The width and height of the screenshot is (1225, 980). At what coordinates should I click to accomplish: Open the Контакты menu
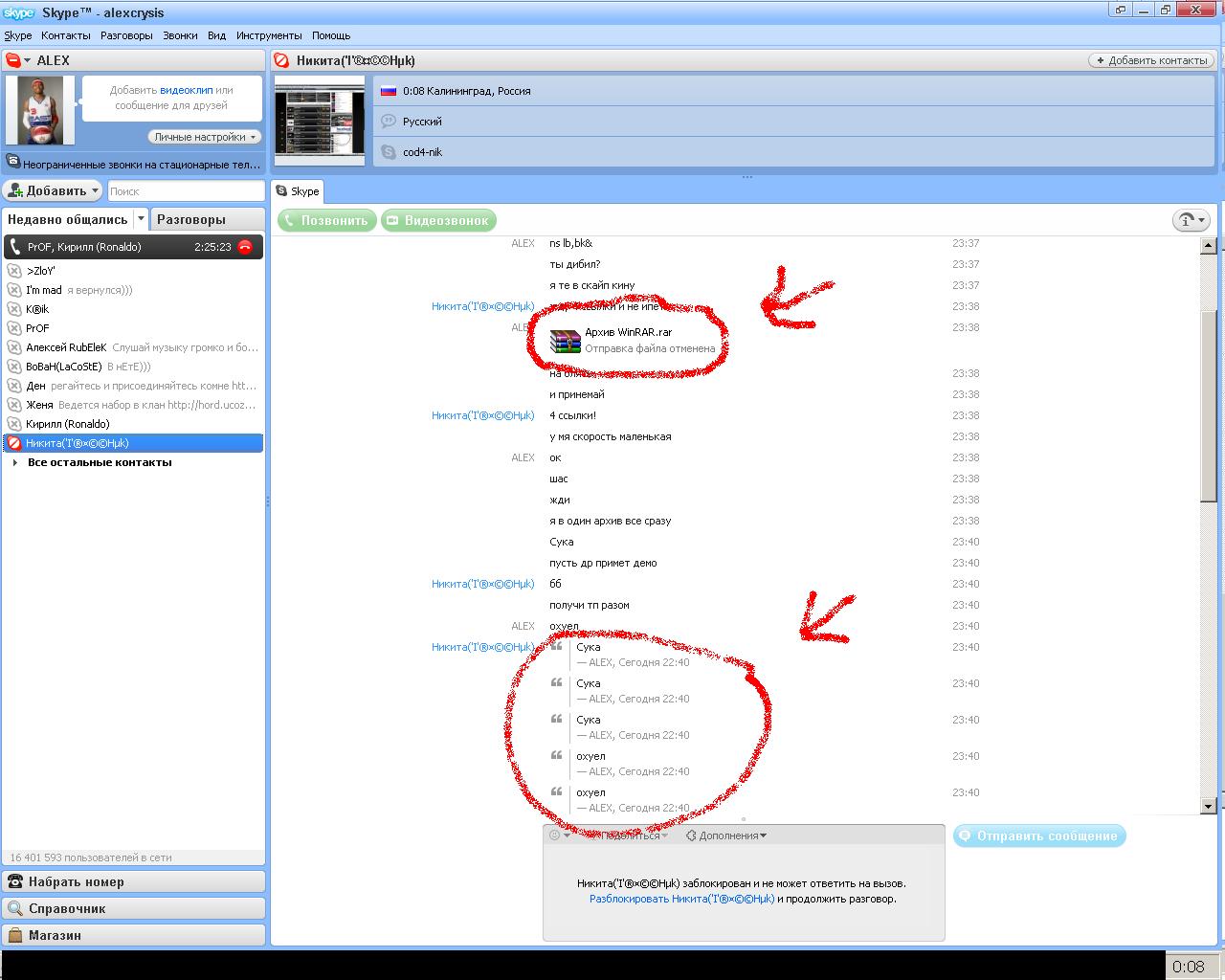tap(66, 35)
